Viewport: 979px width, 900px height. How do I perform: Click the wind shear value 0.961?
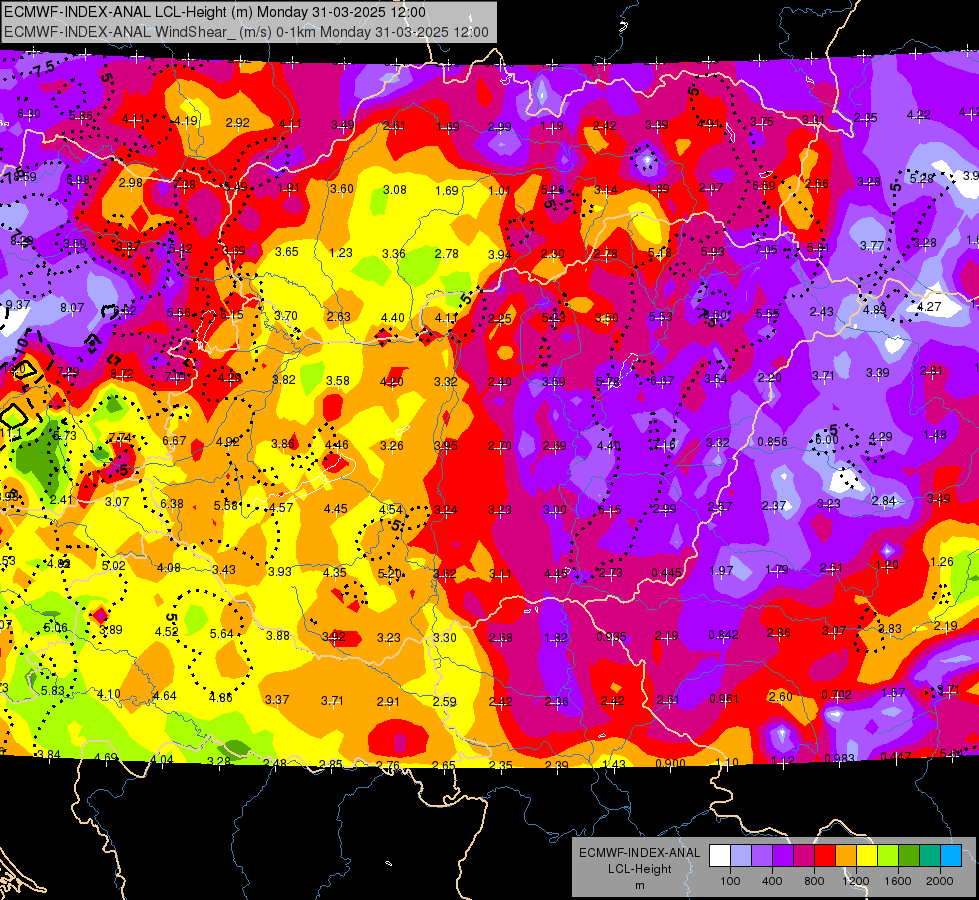coord(724,698)
